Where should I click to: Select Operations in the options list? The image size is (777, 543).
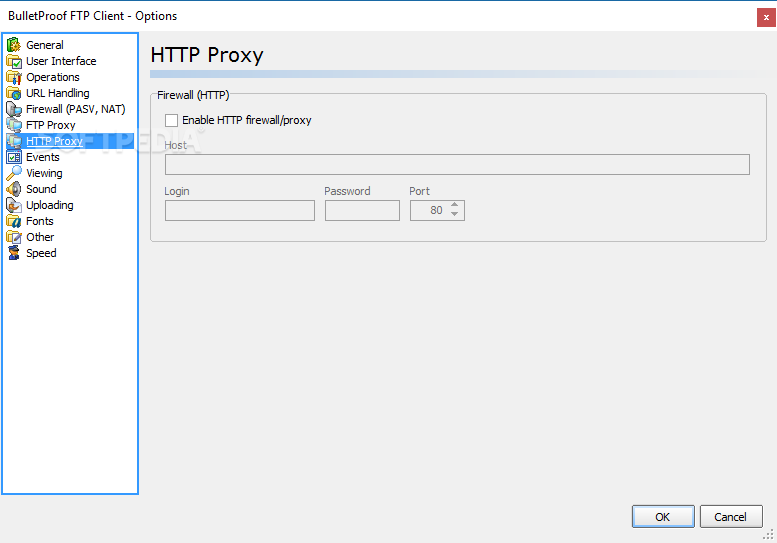(53, 77)
